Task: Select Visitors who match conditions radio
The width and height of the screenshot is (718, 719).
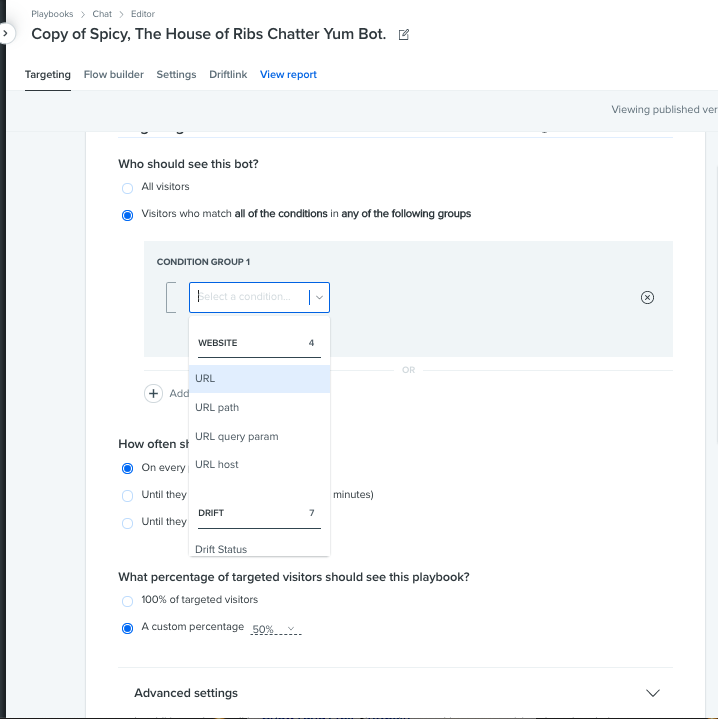Action: pyautogui.click(x=127, y=215)
